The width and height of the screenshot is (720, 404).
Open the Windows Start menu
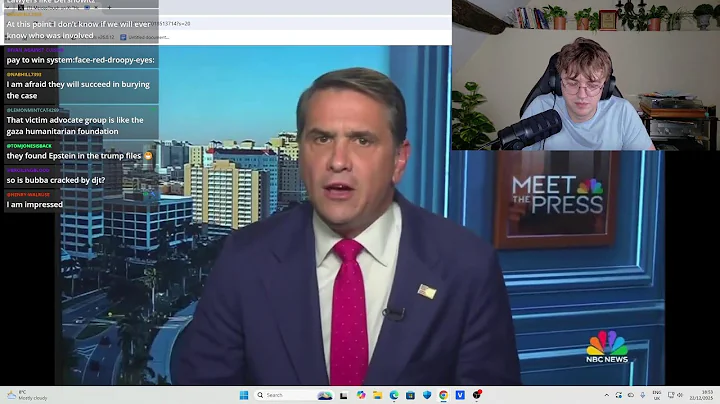(244, 395)
